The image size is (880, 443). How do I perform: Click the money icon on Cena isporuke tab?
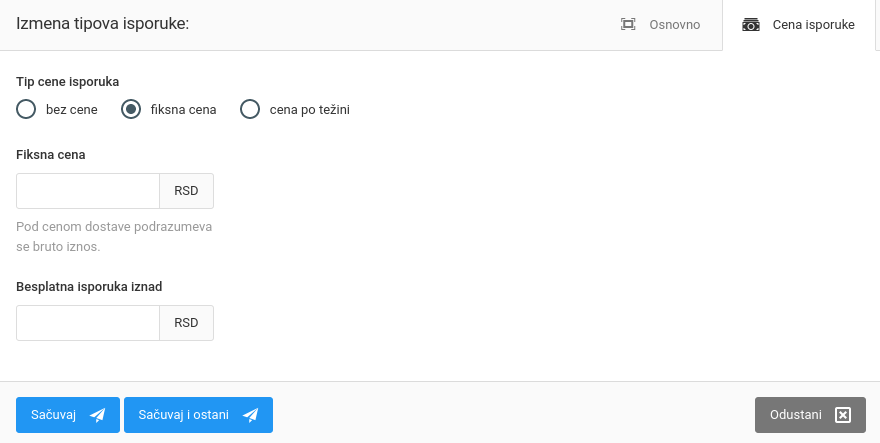[751, 24]
